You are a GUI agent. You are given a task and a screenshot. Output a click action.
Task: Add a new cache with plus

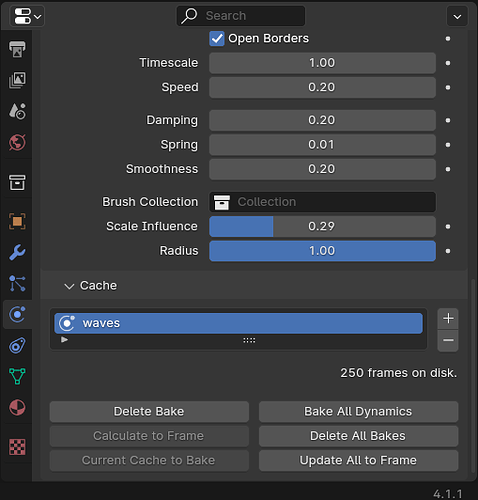tap(448, 318)
